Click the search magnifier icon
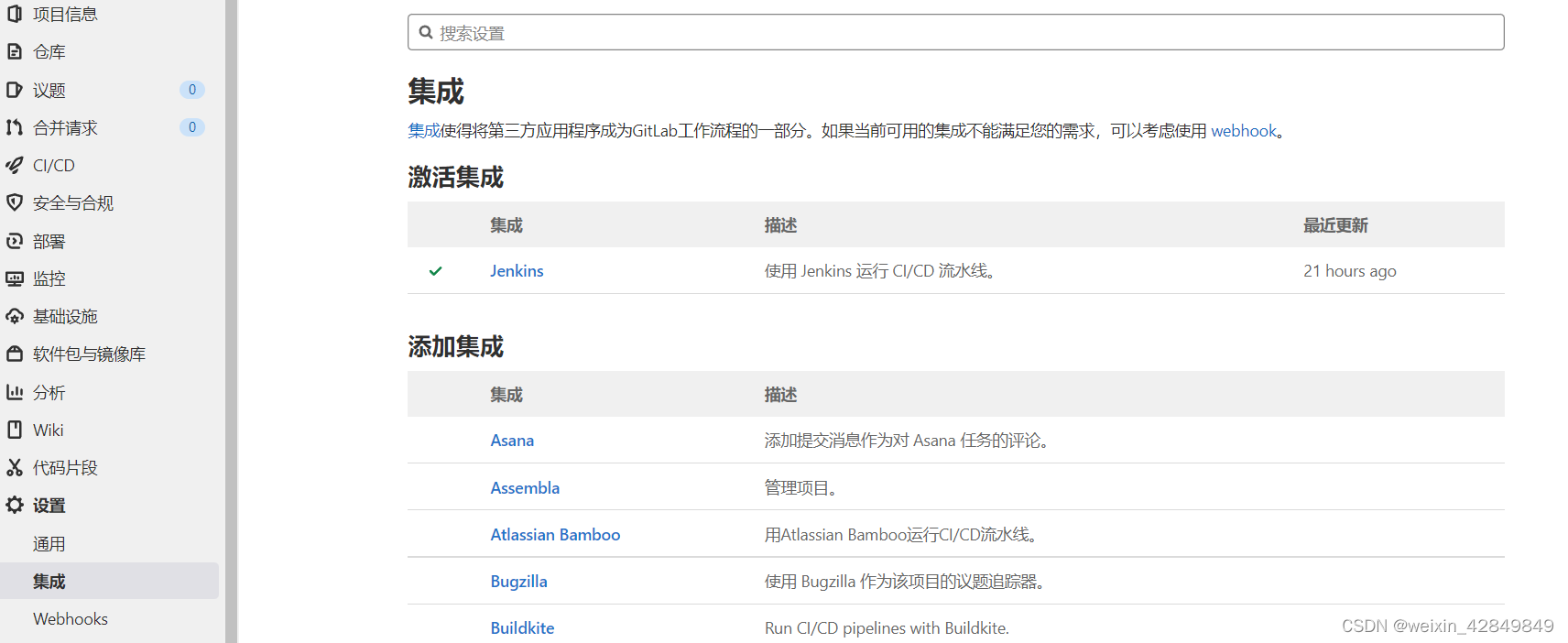1568x643 pixels. coord(426,32)
